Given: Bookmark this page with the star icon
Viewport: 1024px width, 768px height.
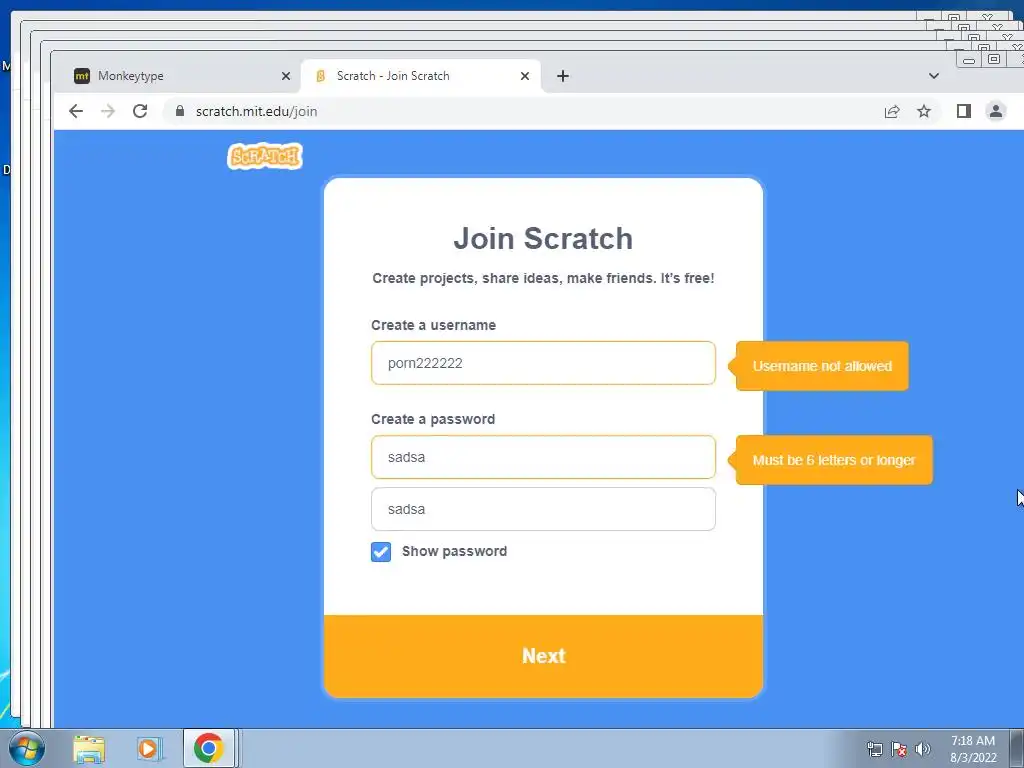Looking at the screenshot, I should click(x=923, y=111).
